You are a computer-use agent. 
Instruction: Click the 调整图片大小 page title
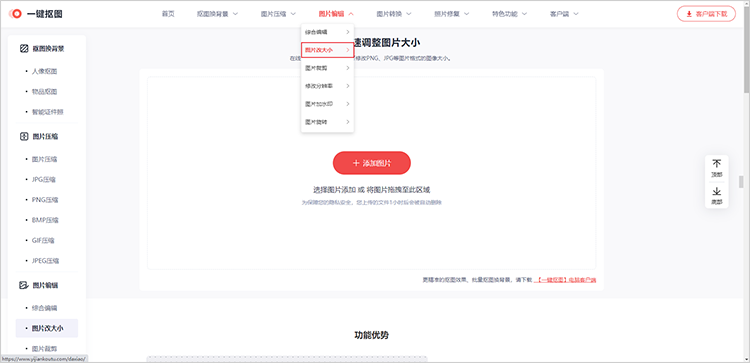point(387,43)
